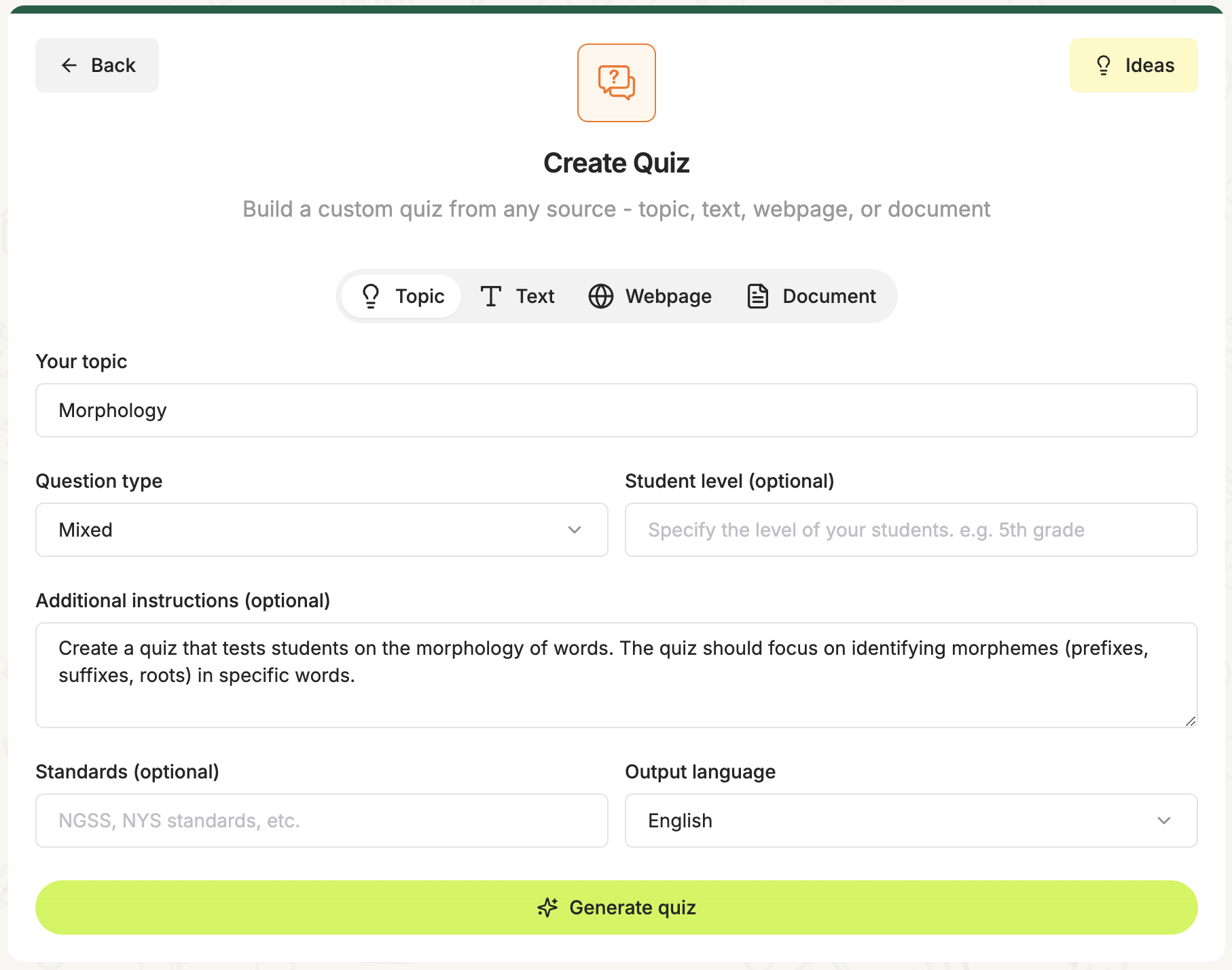
Task: Go back using the Back button
Action: click(x=97, y=65)
